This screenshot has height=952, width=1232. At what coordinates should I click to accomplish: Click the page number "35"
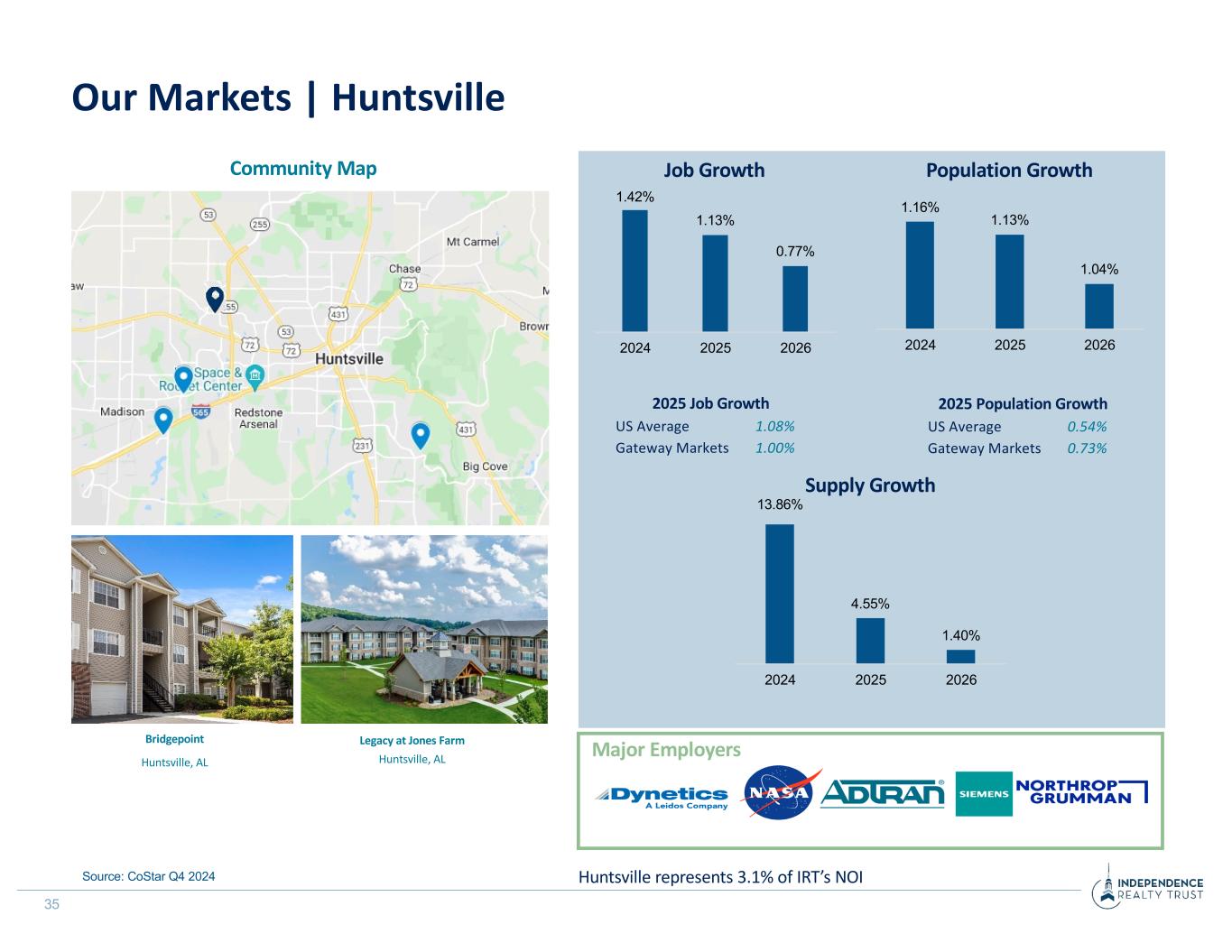click(x=51, y=904)
